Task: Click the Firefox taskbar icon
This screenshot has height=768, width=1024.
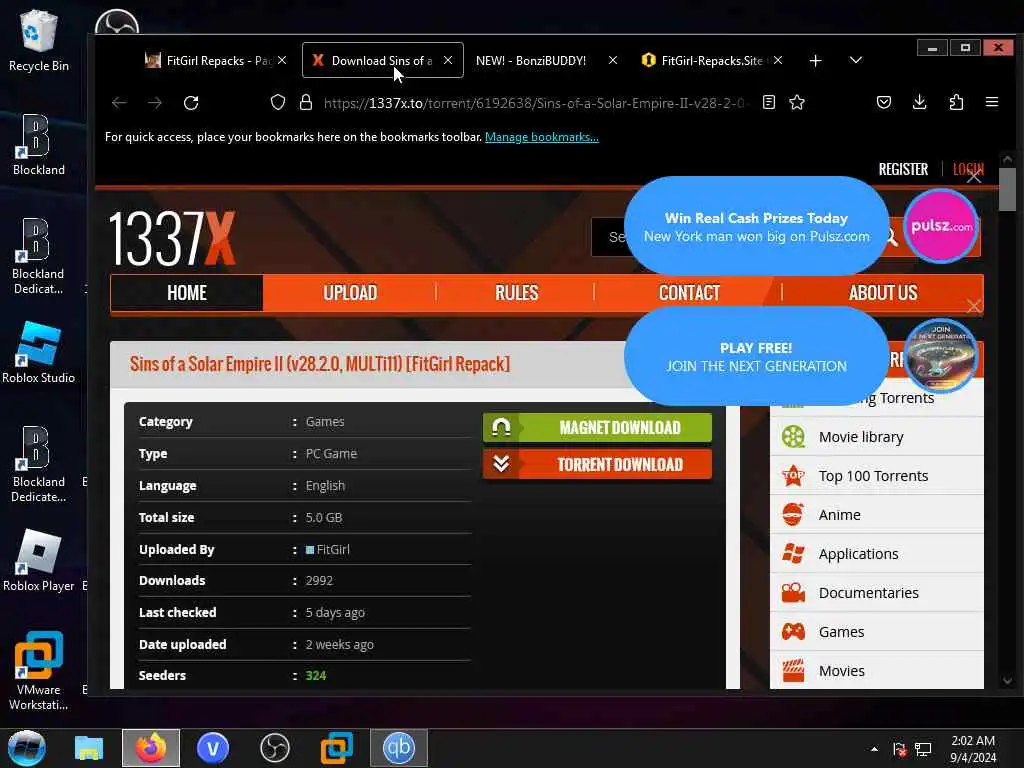Action: (x=151, y=748)
